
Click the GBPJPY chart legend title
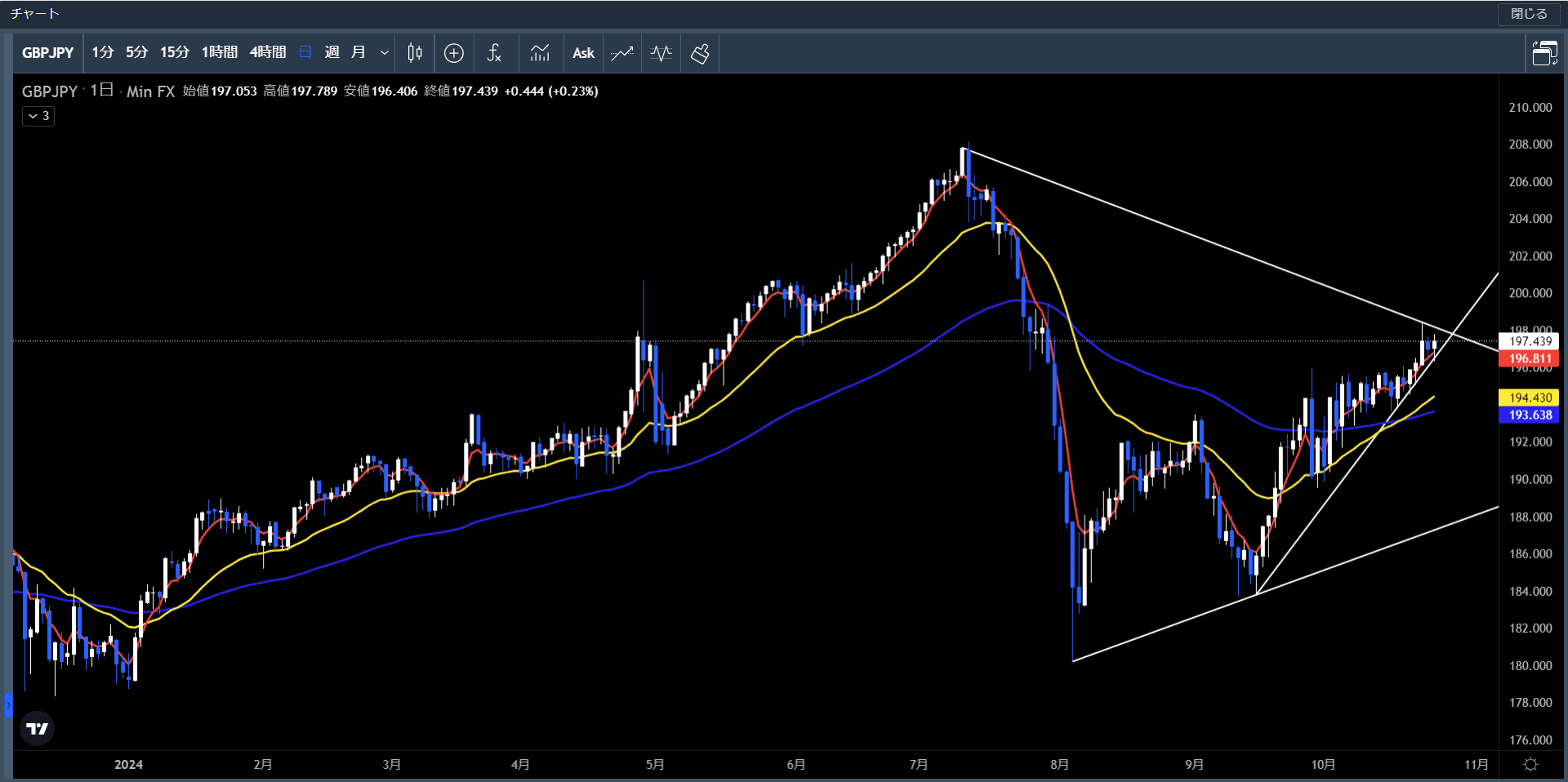pos(50,91)
